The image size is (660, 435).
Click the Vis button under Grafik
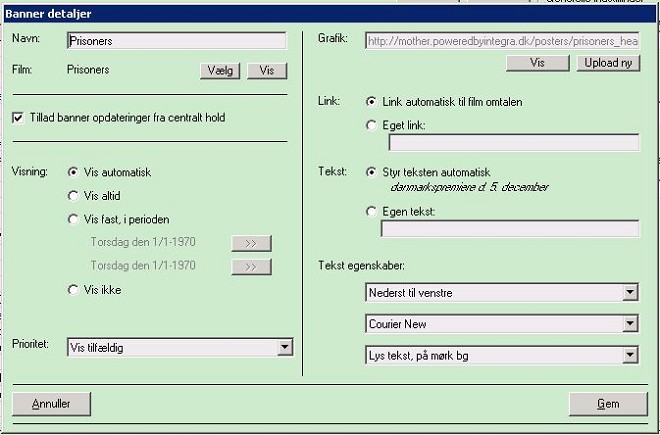pyautogui.click(x=538, y=63)
